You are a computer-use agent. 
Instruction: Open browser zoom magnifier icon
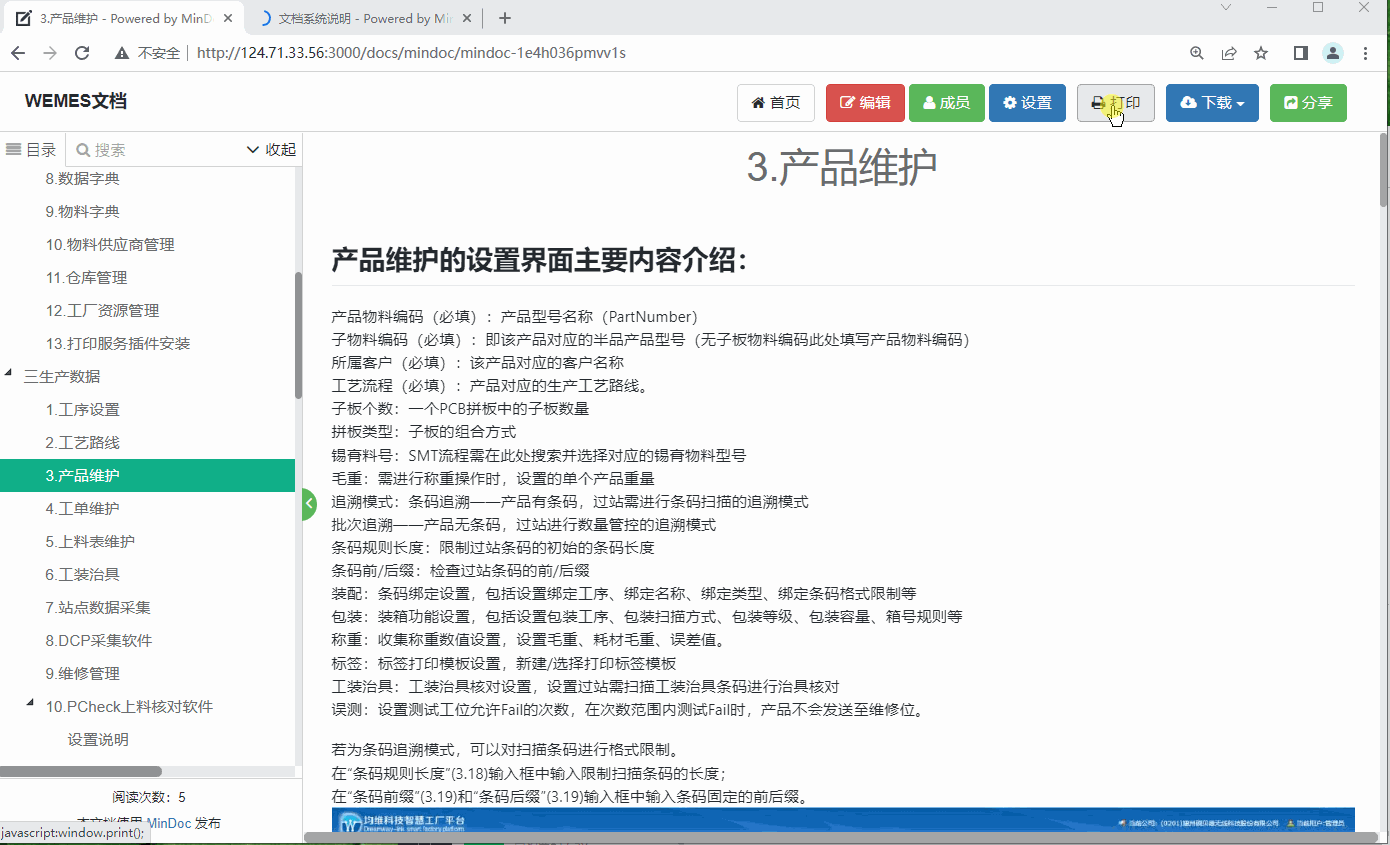pos(1197,53)
